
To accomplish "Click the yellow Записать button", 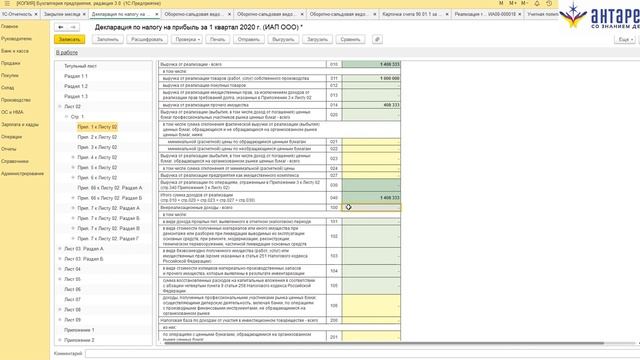I will (69, 40).
